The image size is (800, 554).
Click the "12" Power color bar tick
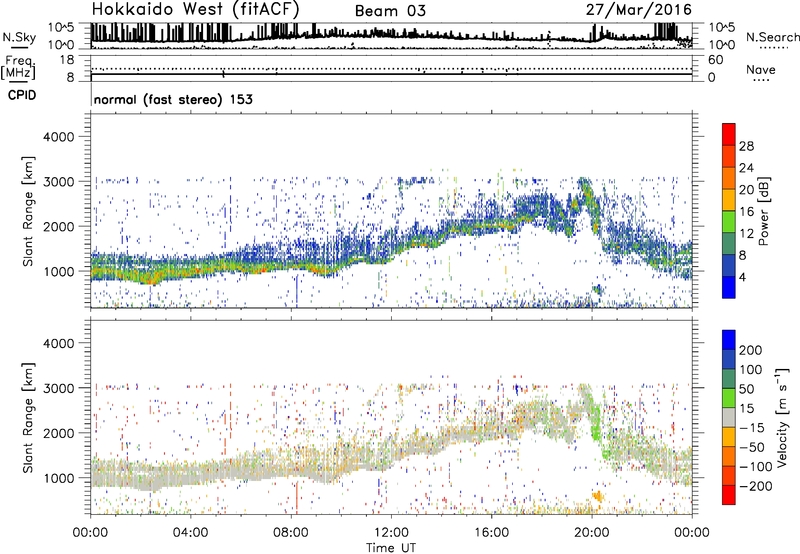pos(746,234)
